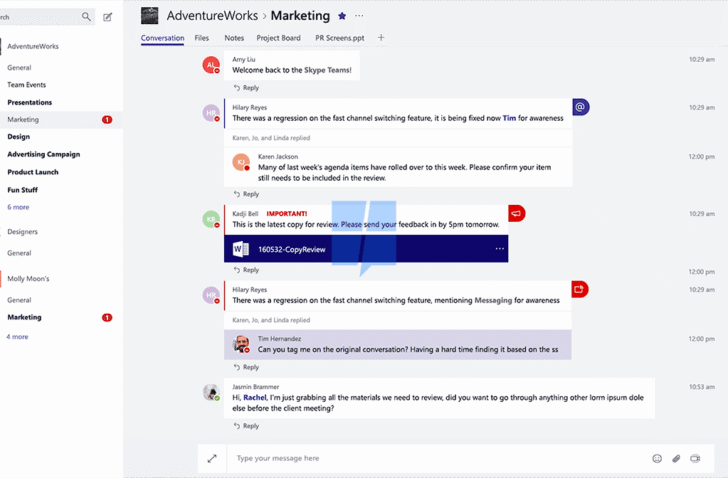Reply to Kadji Bell's important message
Screen dimensions: 728x478
tap(247, 270)
